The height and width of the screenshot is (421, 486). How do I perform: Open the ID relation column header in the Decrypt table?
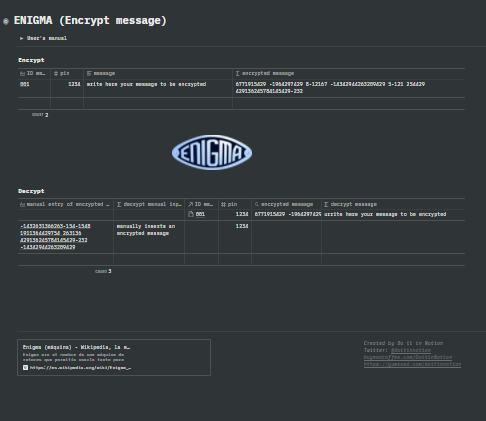click(x=201, y=204)
